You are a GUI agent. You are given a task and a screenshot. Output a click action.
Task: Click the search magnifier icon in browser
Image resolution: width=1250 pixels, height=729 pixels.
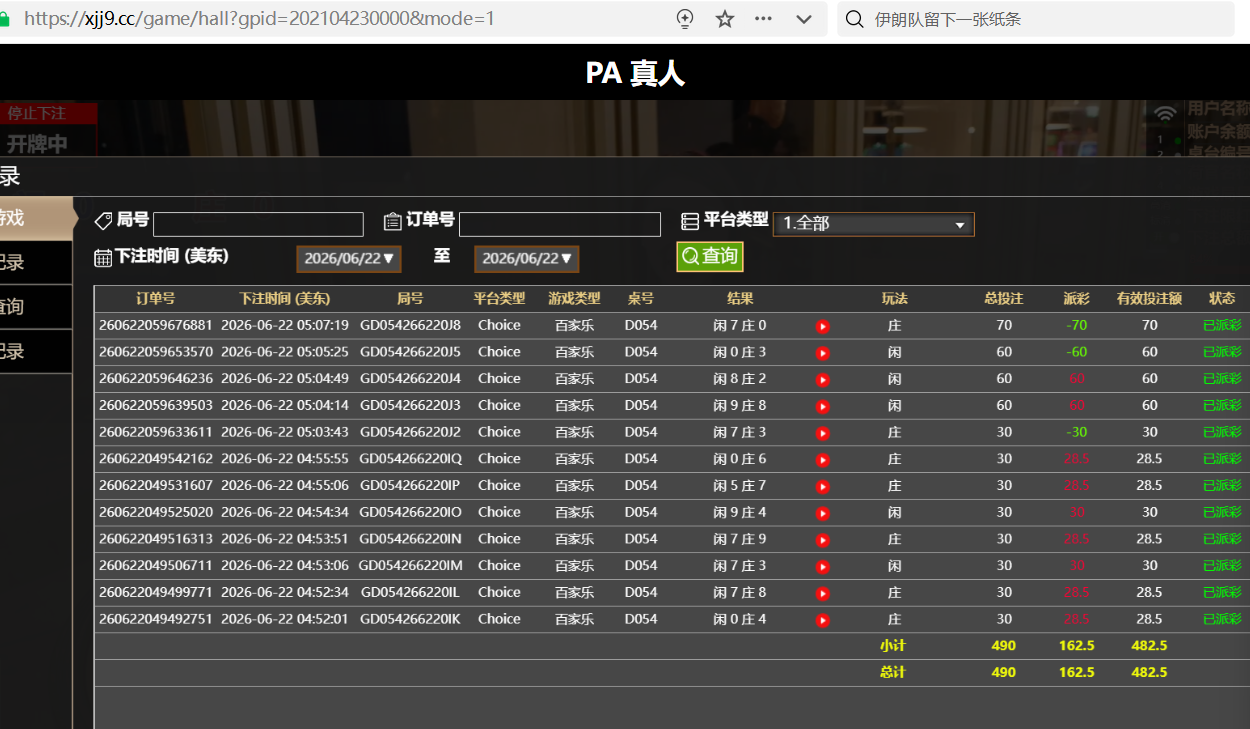(x=854, y=19)
